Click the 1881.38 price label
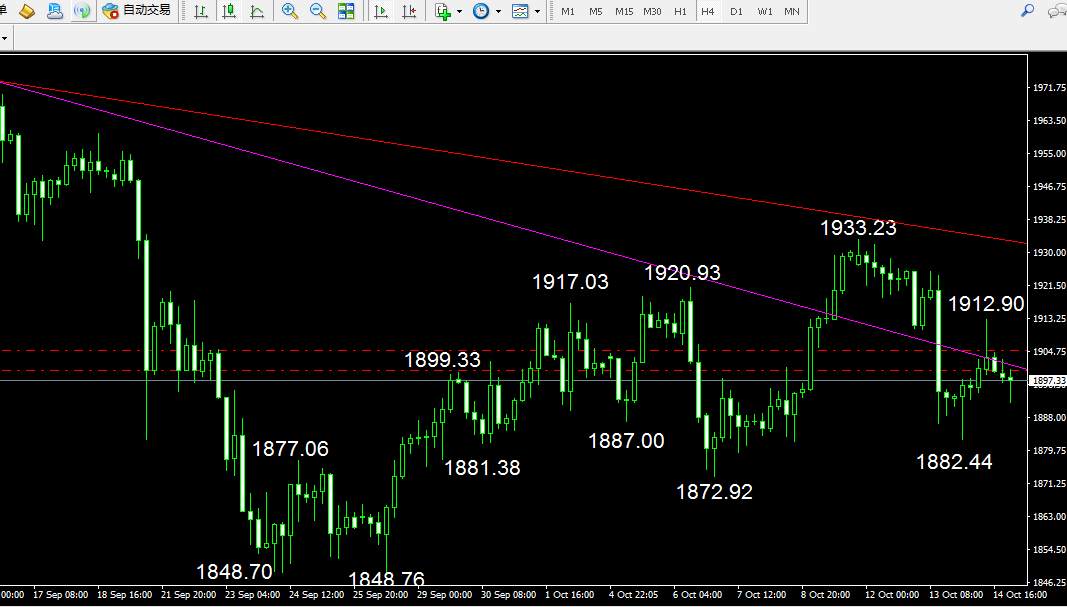The height and width of the screenshot is (607, 1067). 482,467
